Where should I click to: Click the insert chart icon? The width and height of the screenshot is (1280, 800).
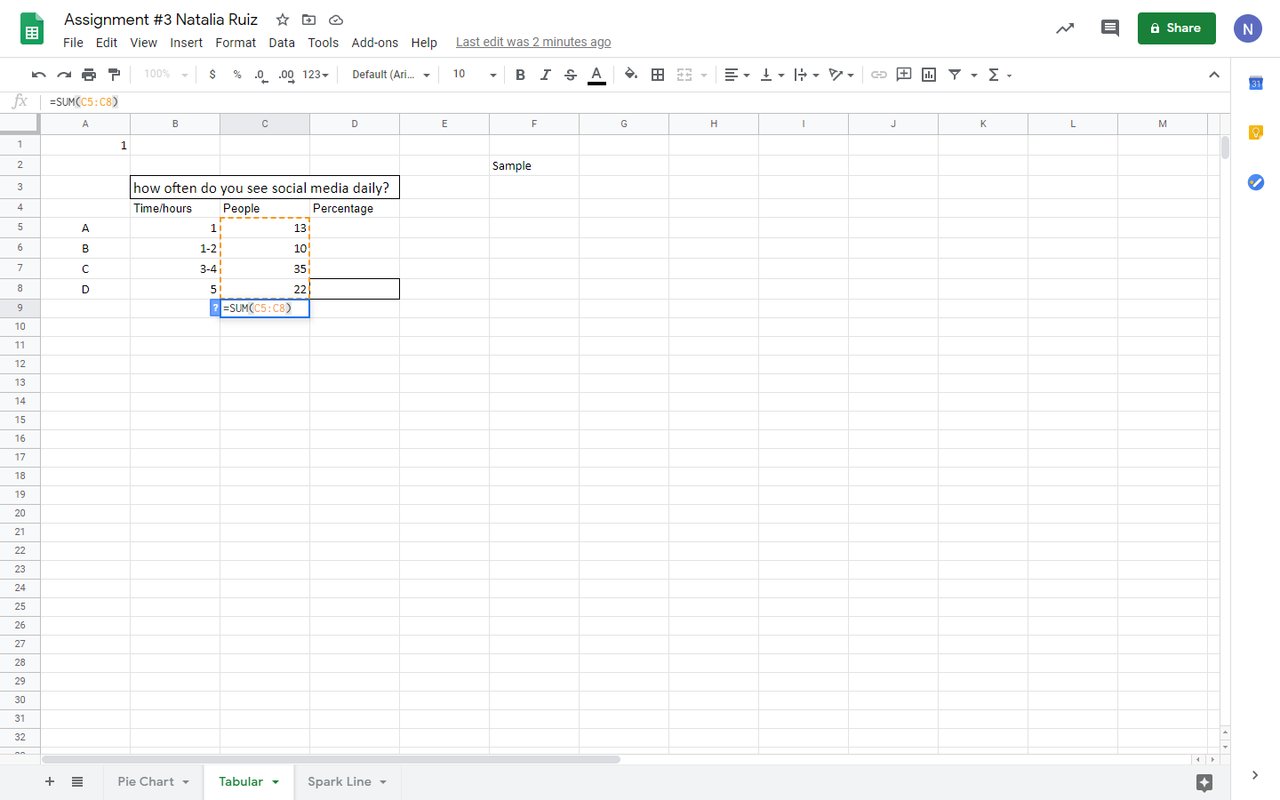pyautogui.click(x=929, y=75)
